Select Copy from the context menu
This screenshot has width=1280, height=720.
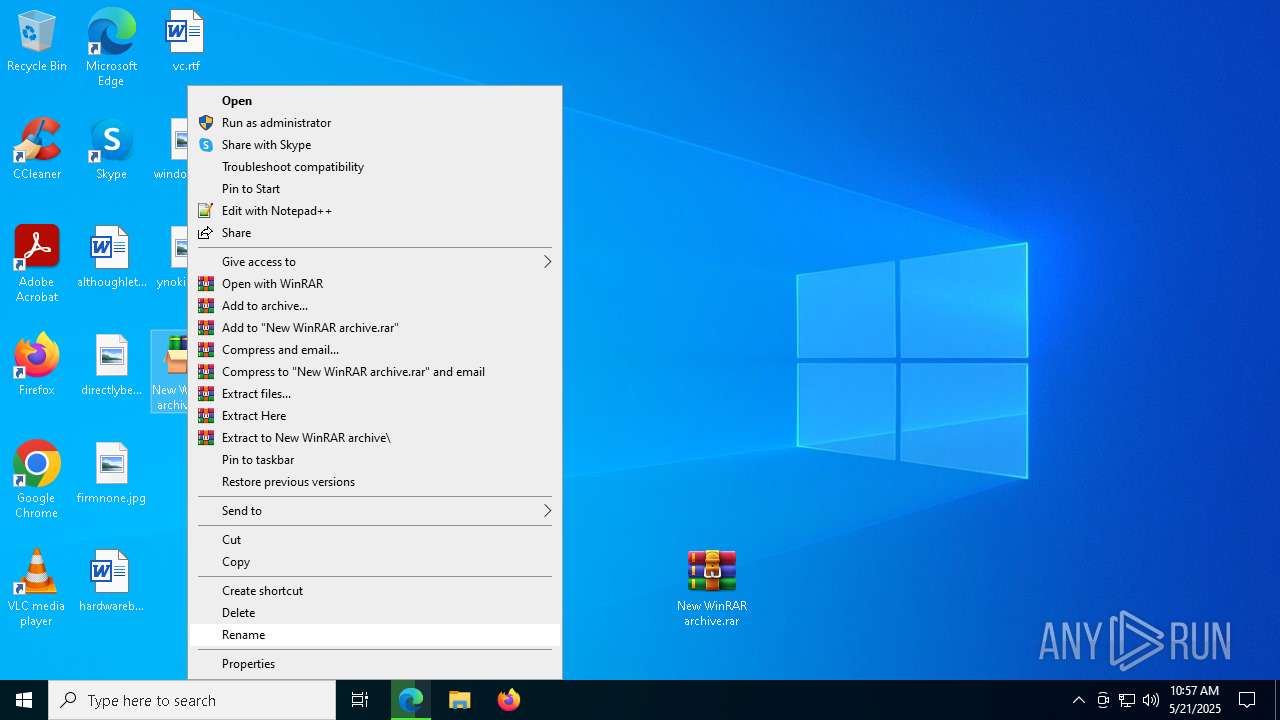pyautogui.click(x=375, y=562)
